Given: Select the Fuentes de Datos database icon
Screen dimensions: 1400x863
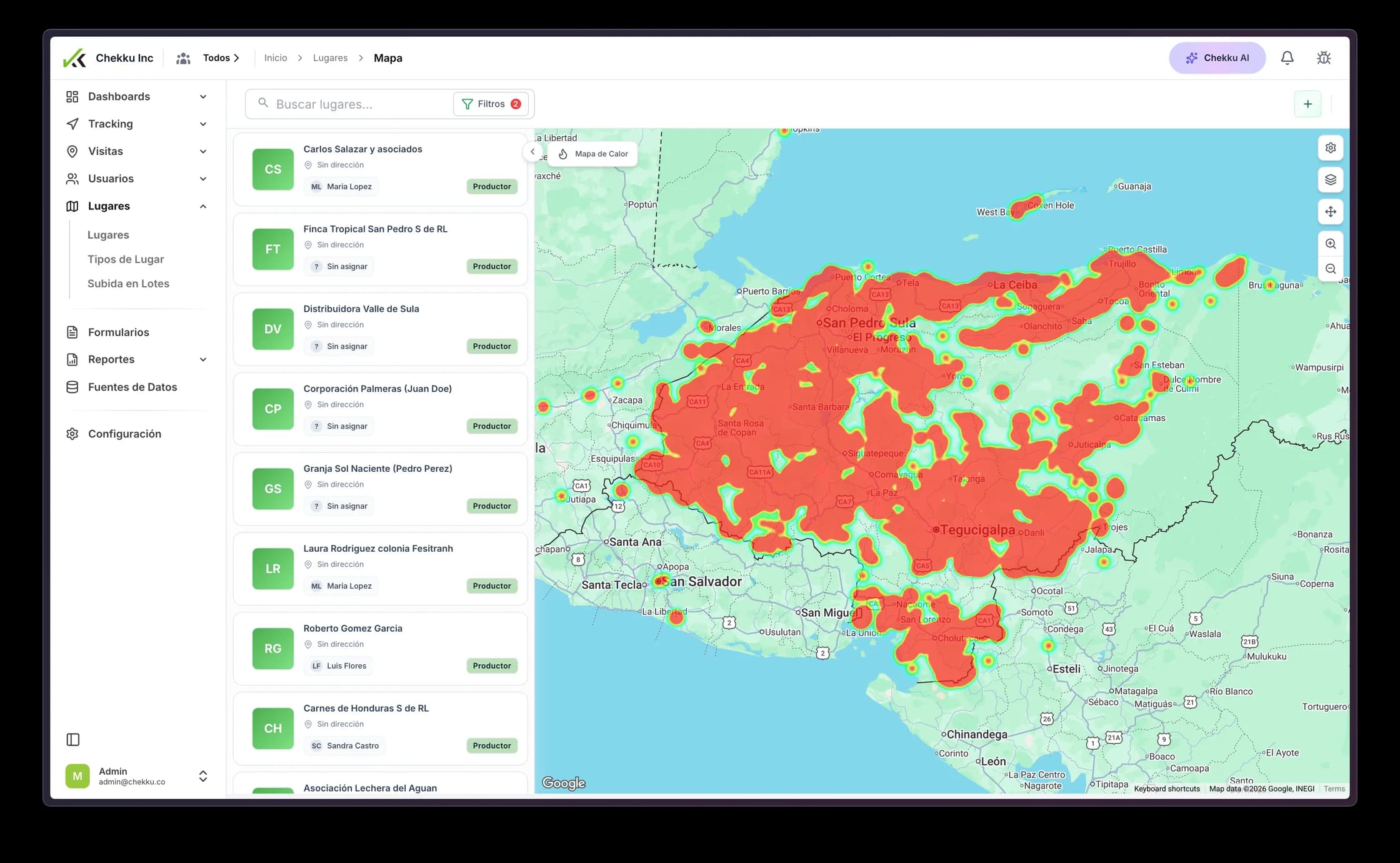Looking at the screenshot, I should click(72, 387).
